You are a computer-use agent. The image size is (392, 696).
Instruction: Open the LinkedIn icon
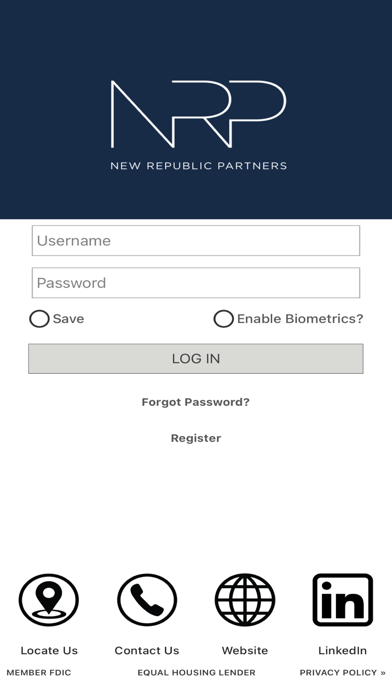[x=343, y=600]
